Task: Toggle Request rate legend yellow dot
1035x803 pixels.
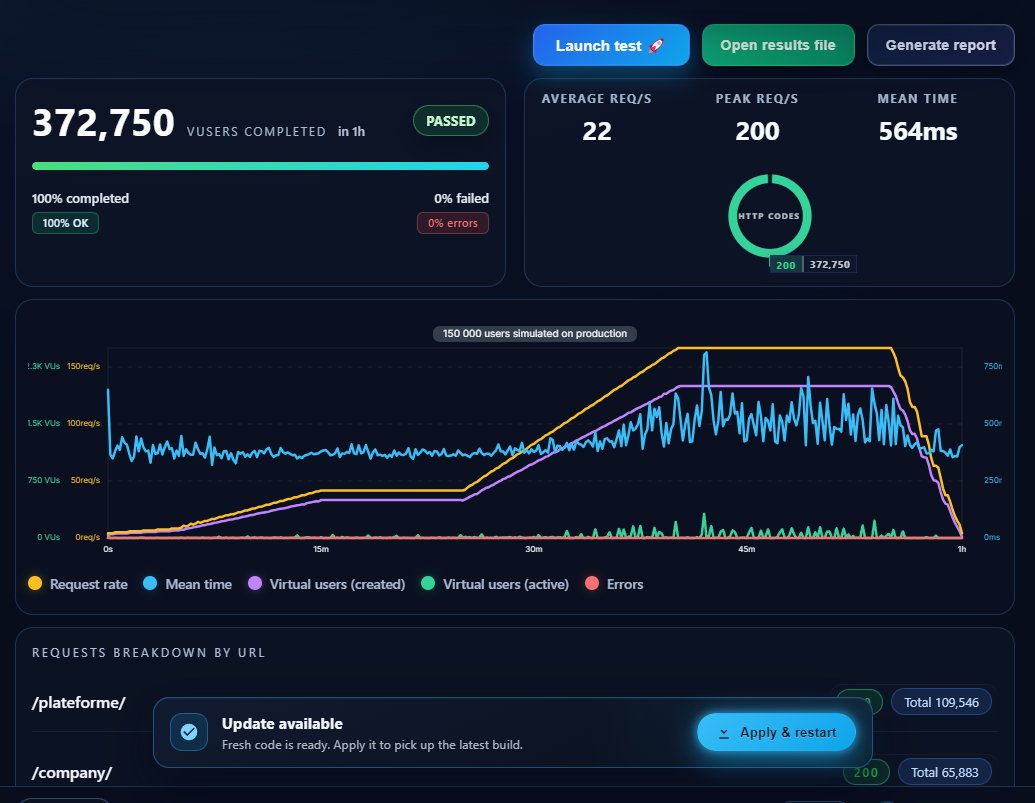Action: (35, 583)
